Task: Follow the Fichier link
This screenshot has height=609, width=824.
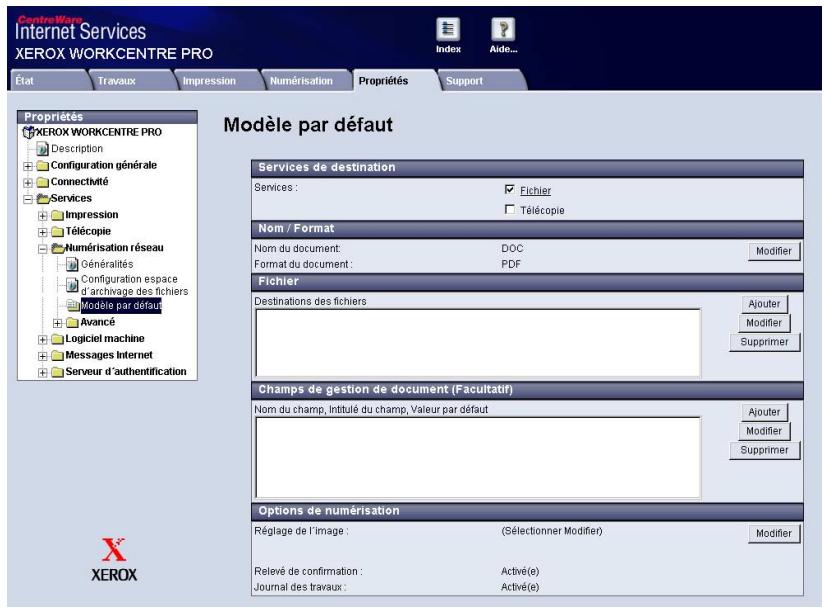Action: click(x=535, y=191)
